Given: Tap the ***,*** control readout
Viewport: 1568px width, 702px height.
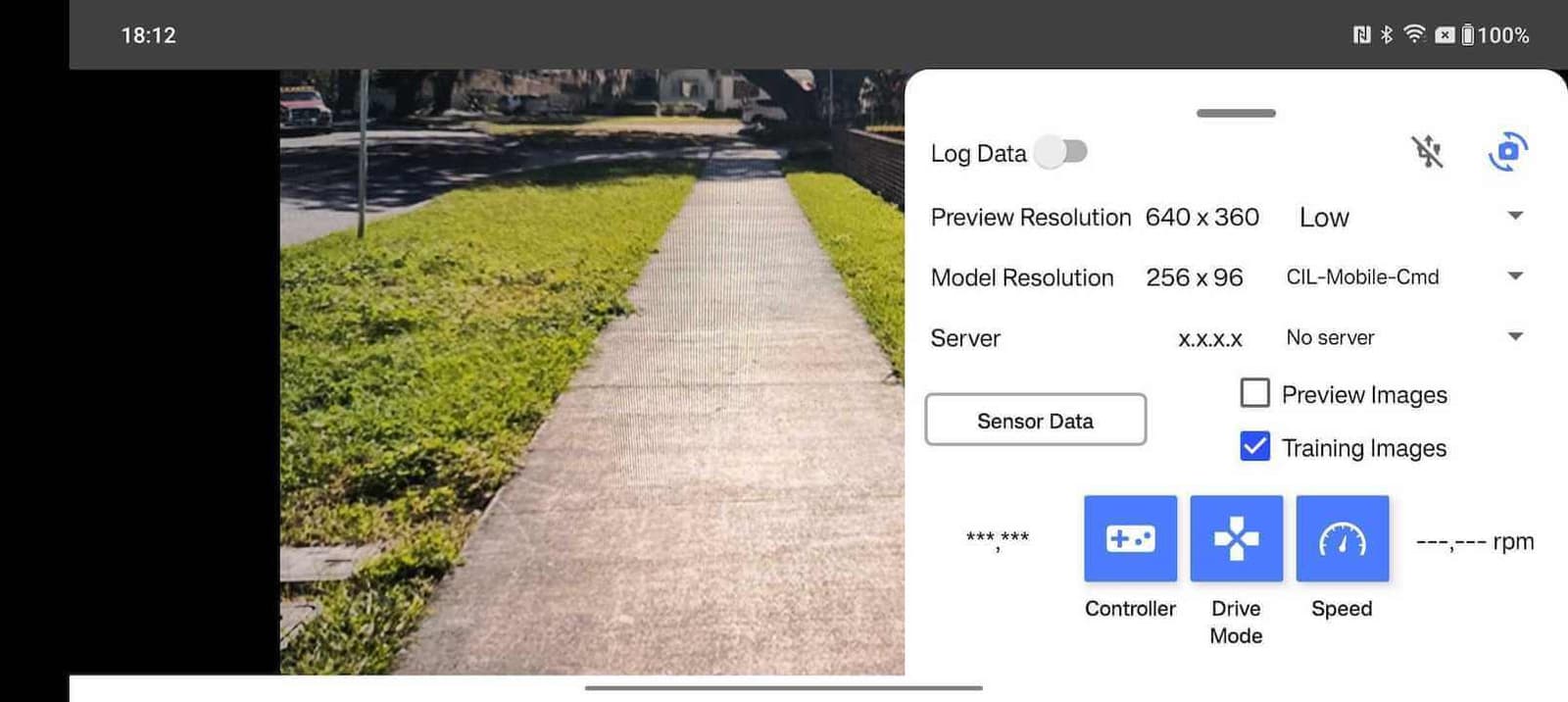Looking at the screenshot, I should point(998,539).
